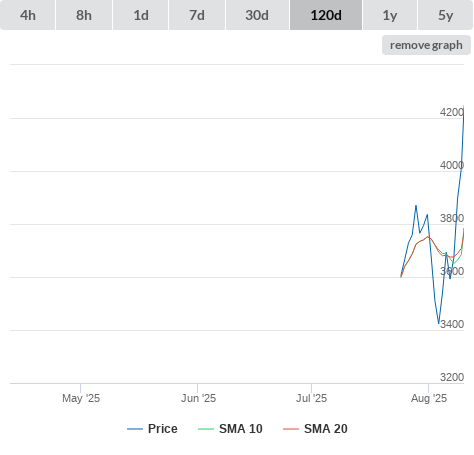Click the Jun '25 x-axis label

click(x=198, y=398)
